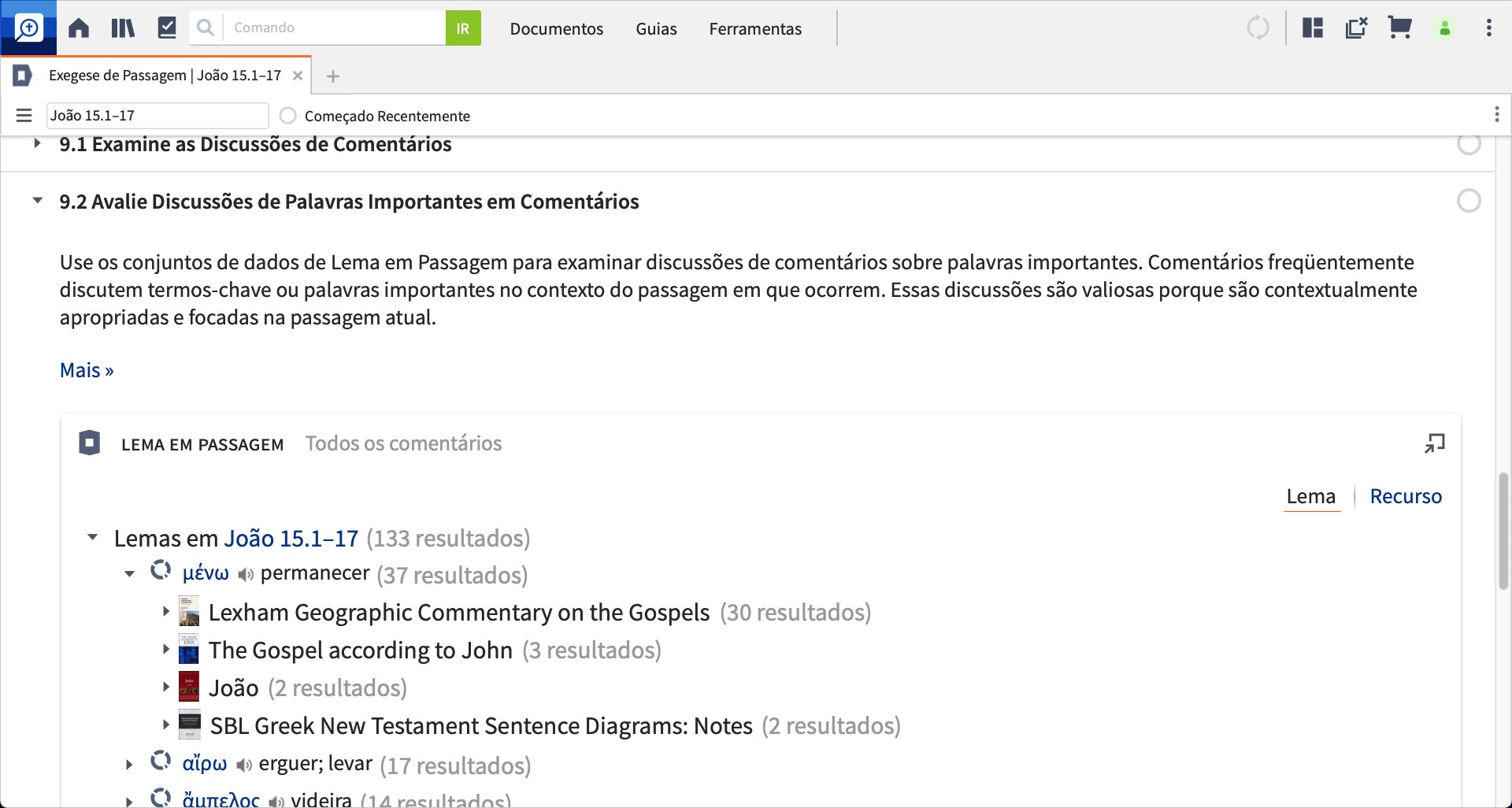Collapse the Lemas em João 15.1–17 list

pos(92,538)
